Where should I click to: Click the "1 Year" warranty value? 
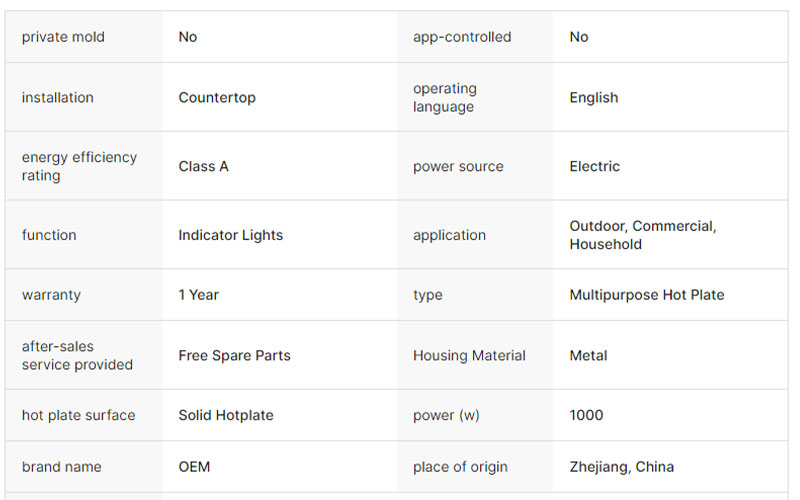(x=198, y=295)
